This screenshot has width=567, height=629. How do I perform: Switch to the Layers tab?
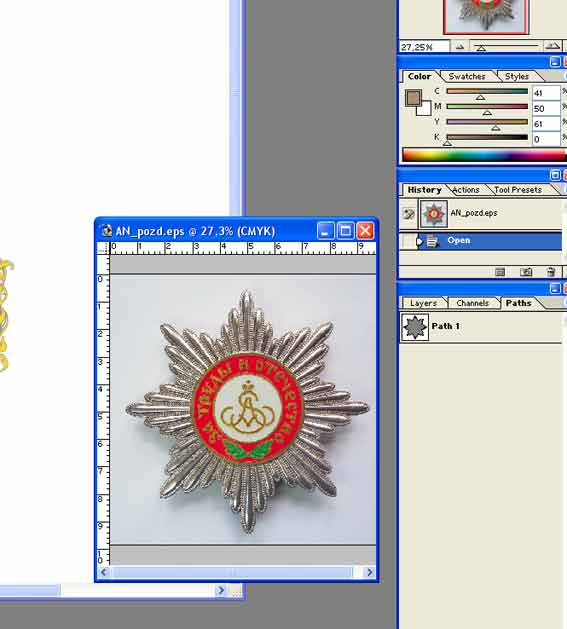[423, 303]
